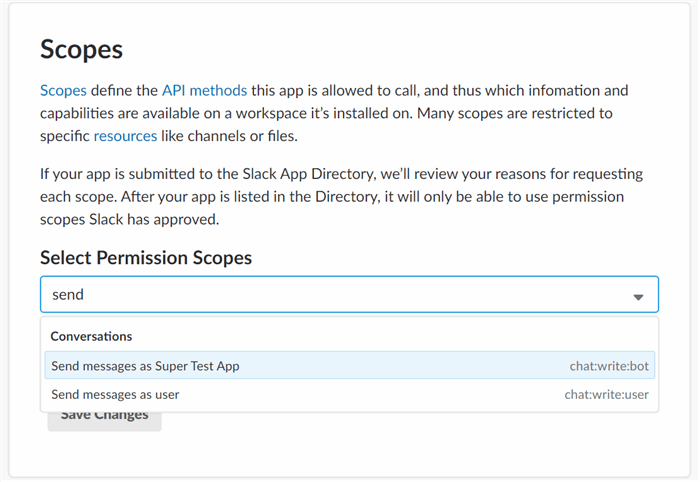Click the phrase like channels or files
Screen dimensions: 700x482
pos(229,136)
